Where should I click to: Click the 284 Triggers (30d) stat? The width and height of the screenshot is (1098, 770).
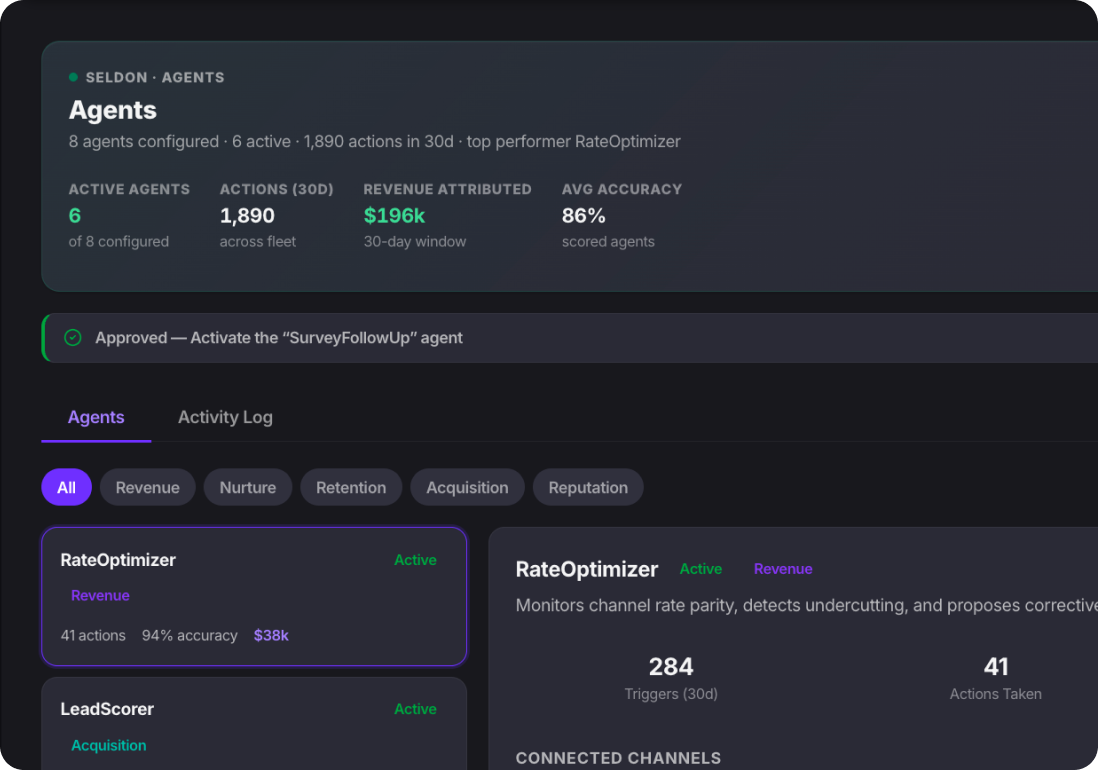point(671,678)
